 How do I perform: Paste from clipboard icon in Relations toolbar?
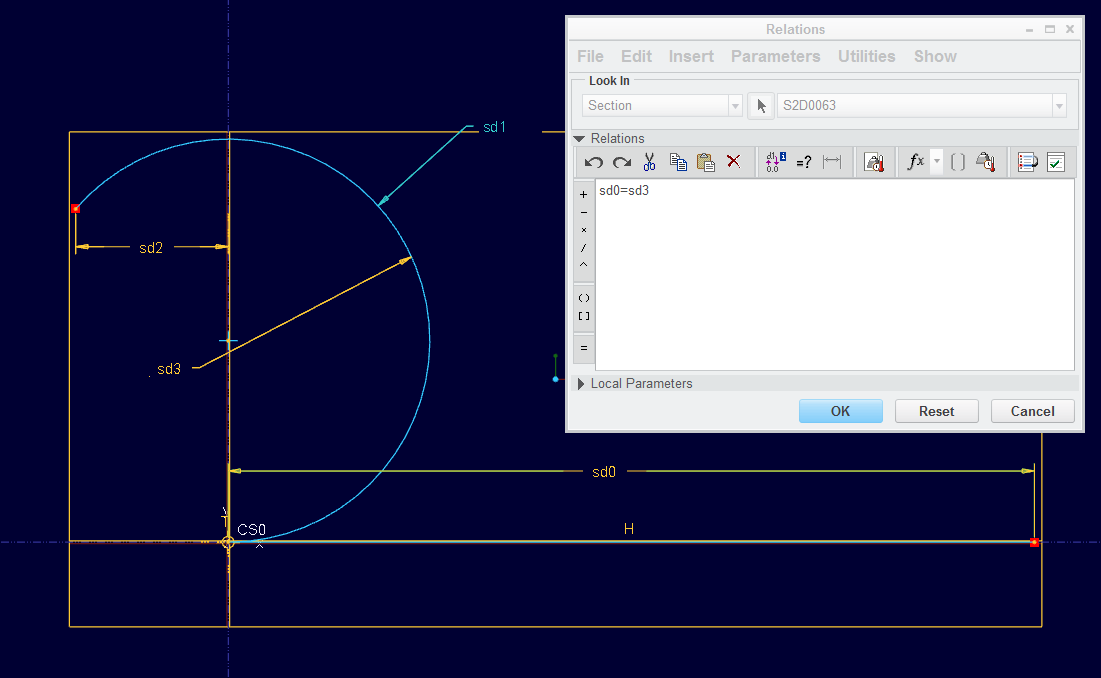(706, 162)
